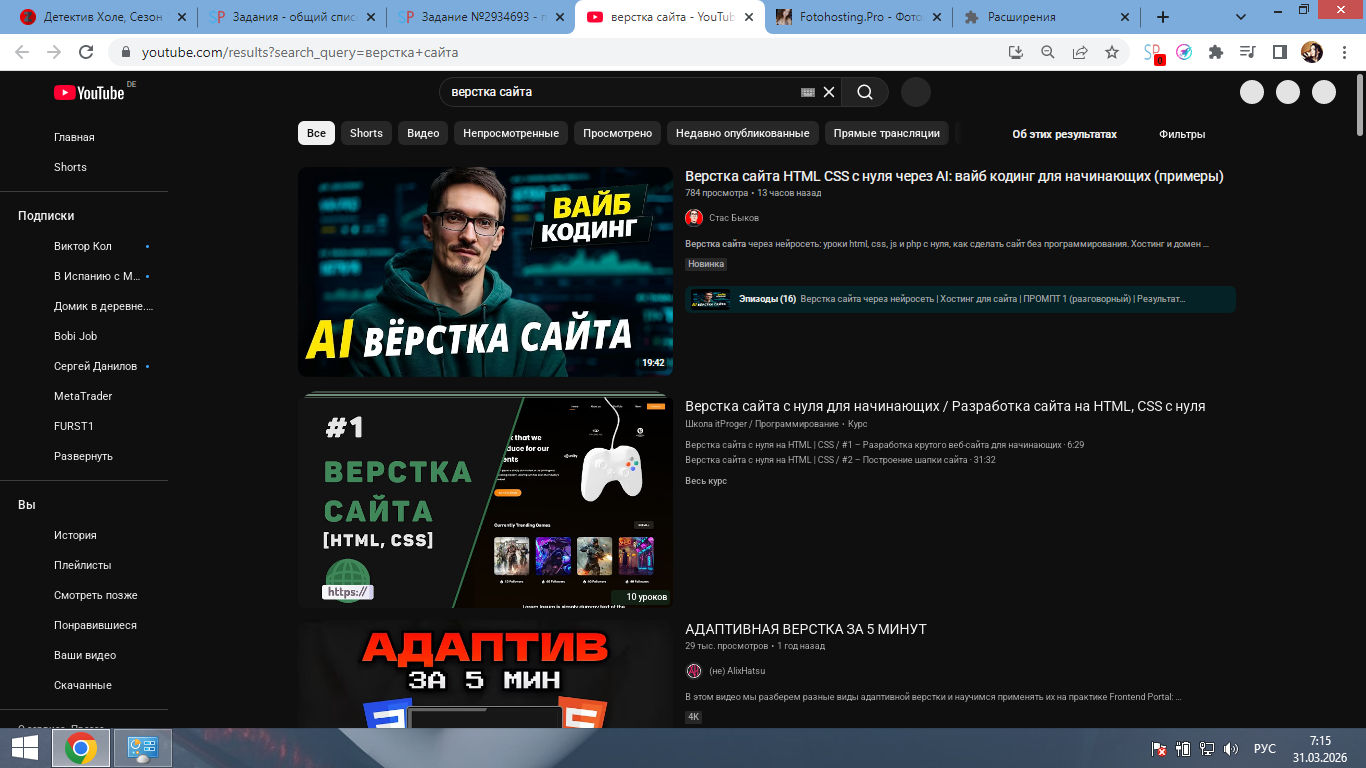The width and height of the screenshot is (1366, 768).
Task: Open the Стас Быков channel name
Action: click(734, 218)
